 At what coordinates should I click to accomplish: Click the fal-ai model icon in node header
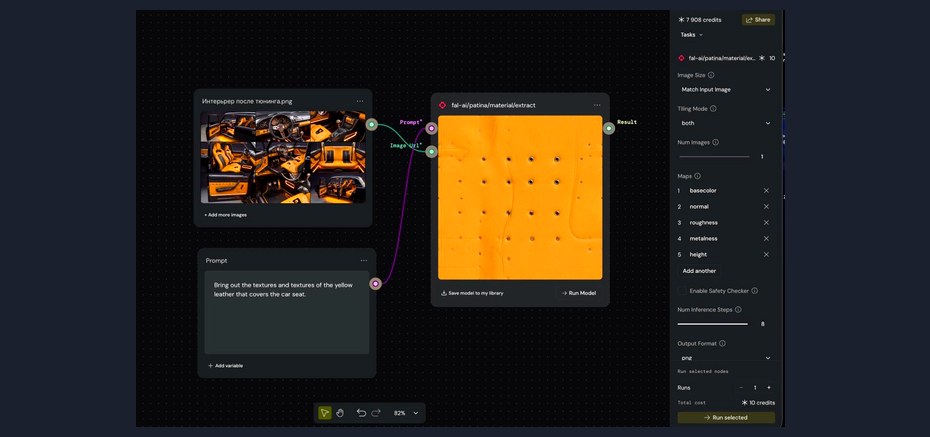click(x=442, y=105)
